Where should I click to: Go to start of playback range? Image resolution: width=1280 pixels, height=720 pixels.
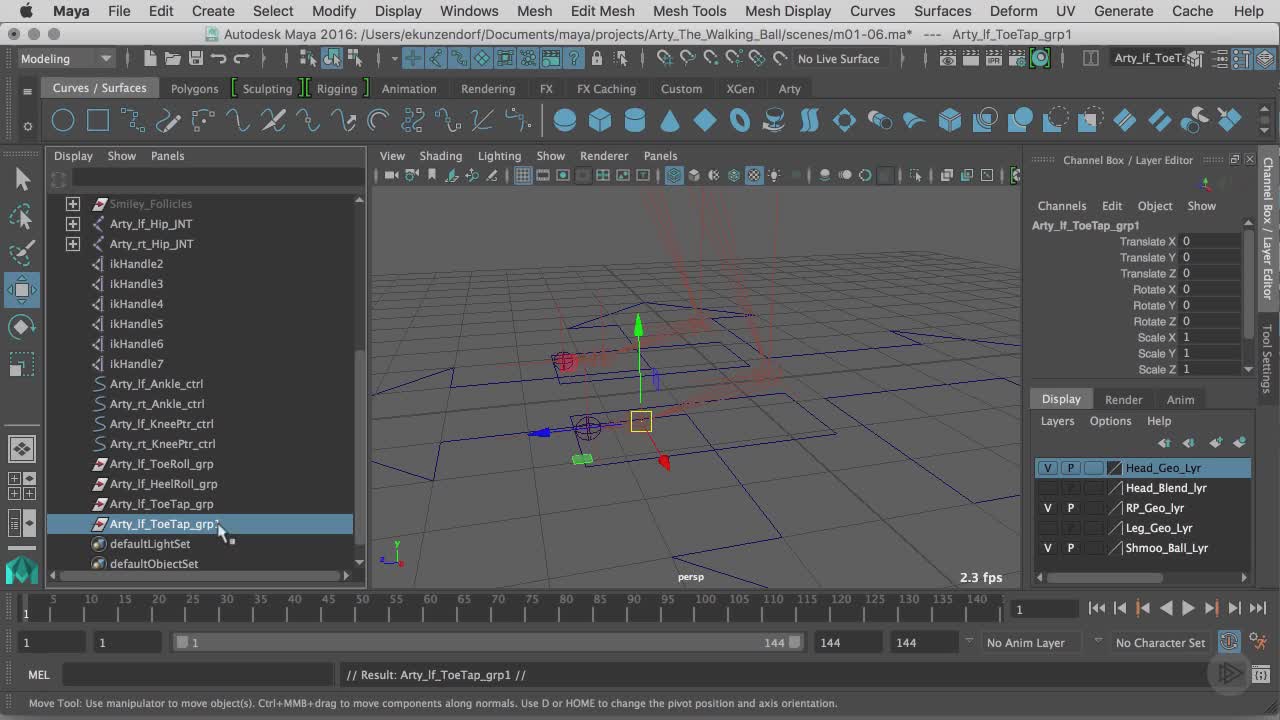(x=1097, y=608)
